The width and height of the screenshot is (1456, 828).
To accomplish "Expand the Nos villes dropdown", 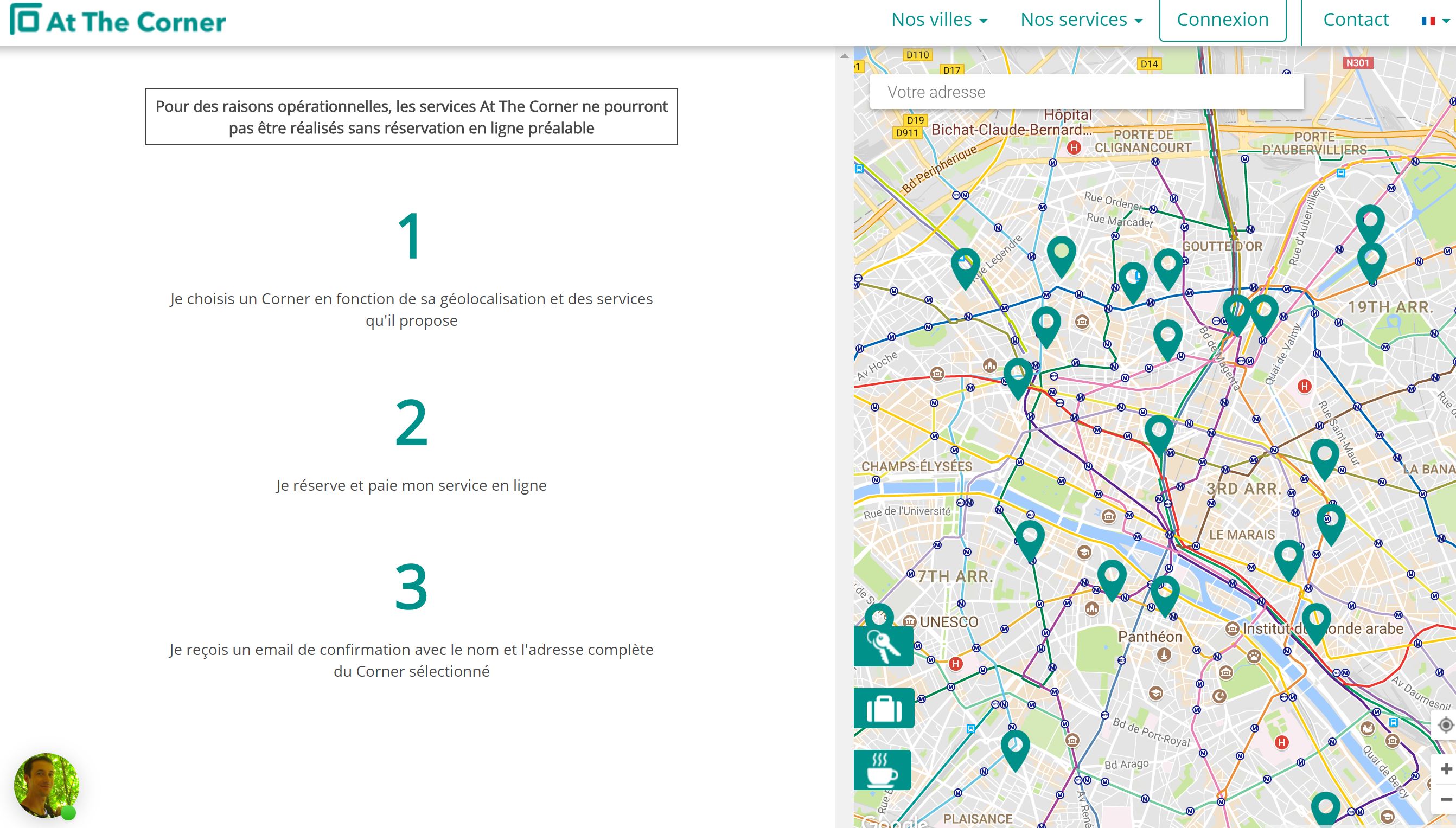I will 939,20.
